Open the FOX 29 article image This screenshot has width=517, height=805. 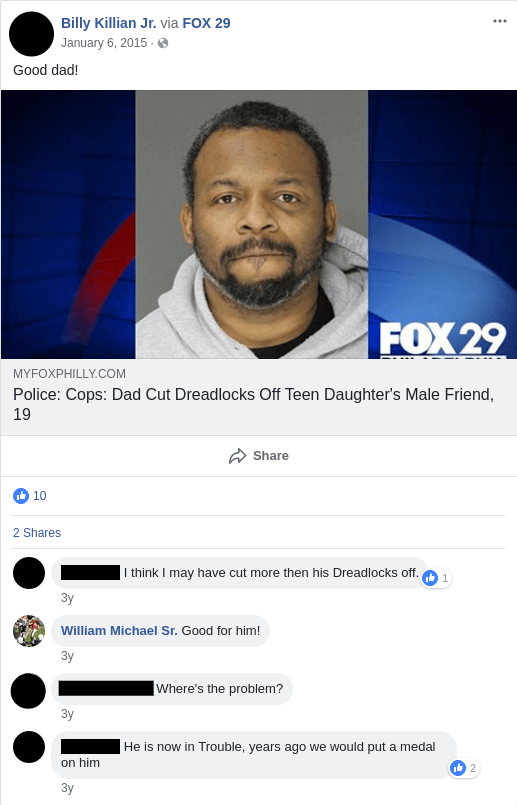pos(259,224)
